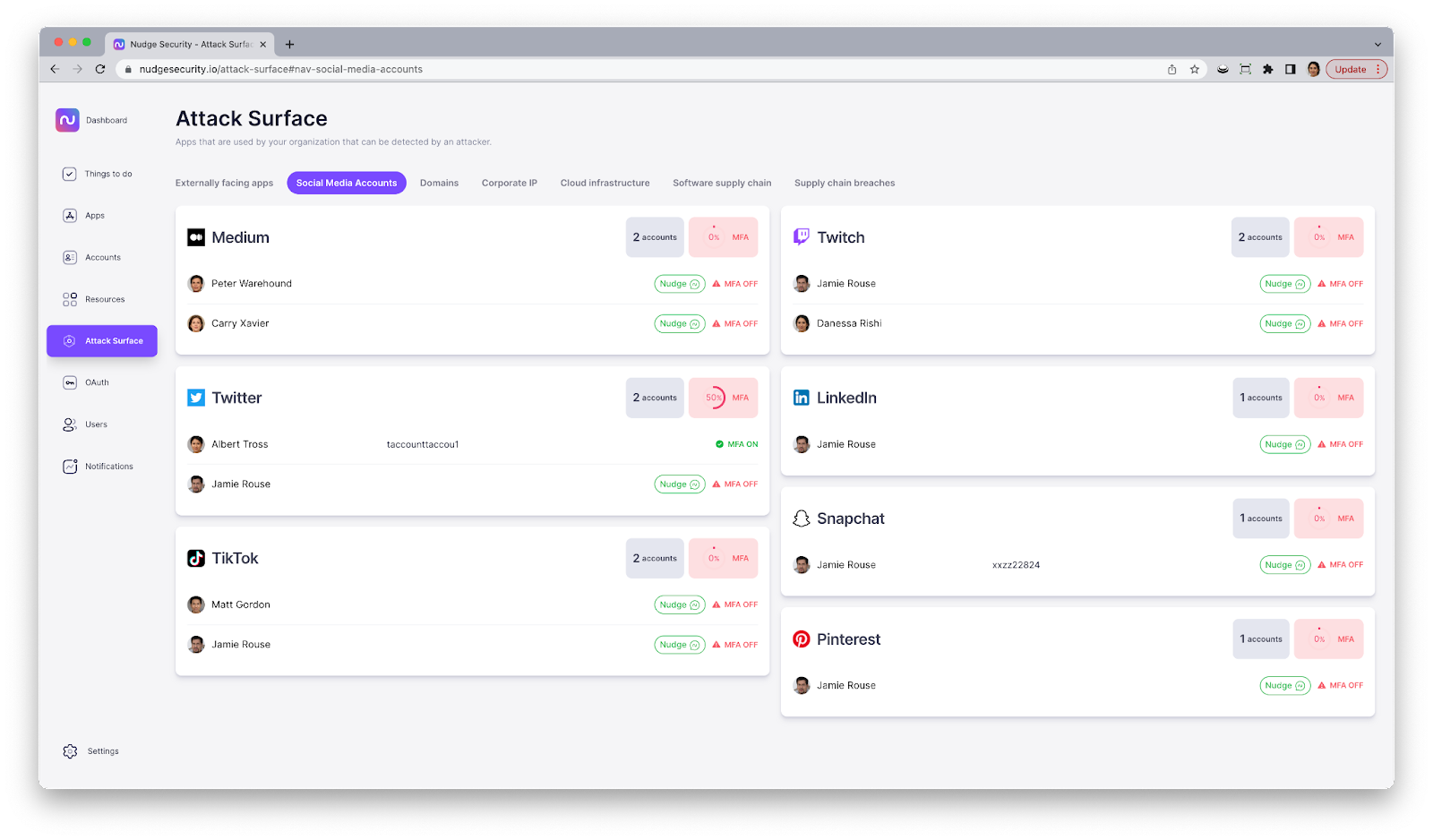Nudge Danessa Rishi on Twitch
The height and width of the screenshot is (840, 1433).
tap(1285, 324)
